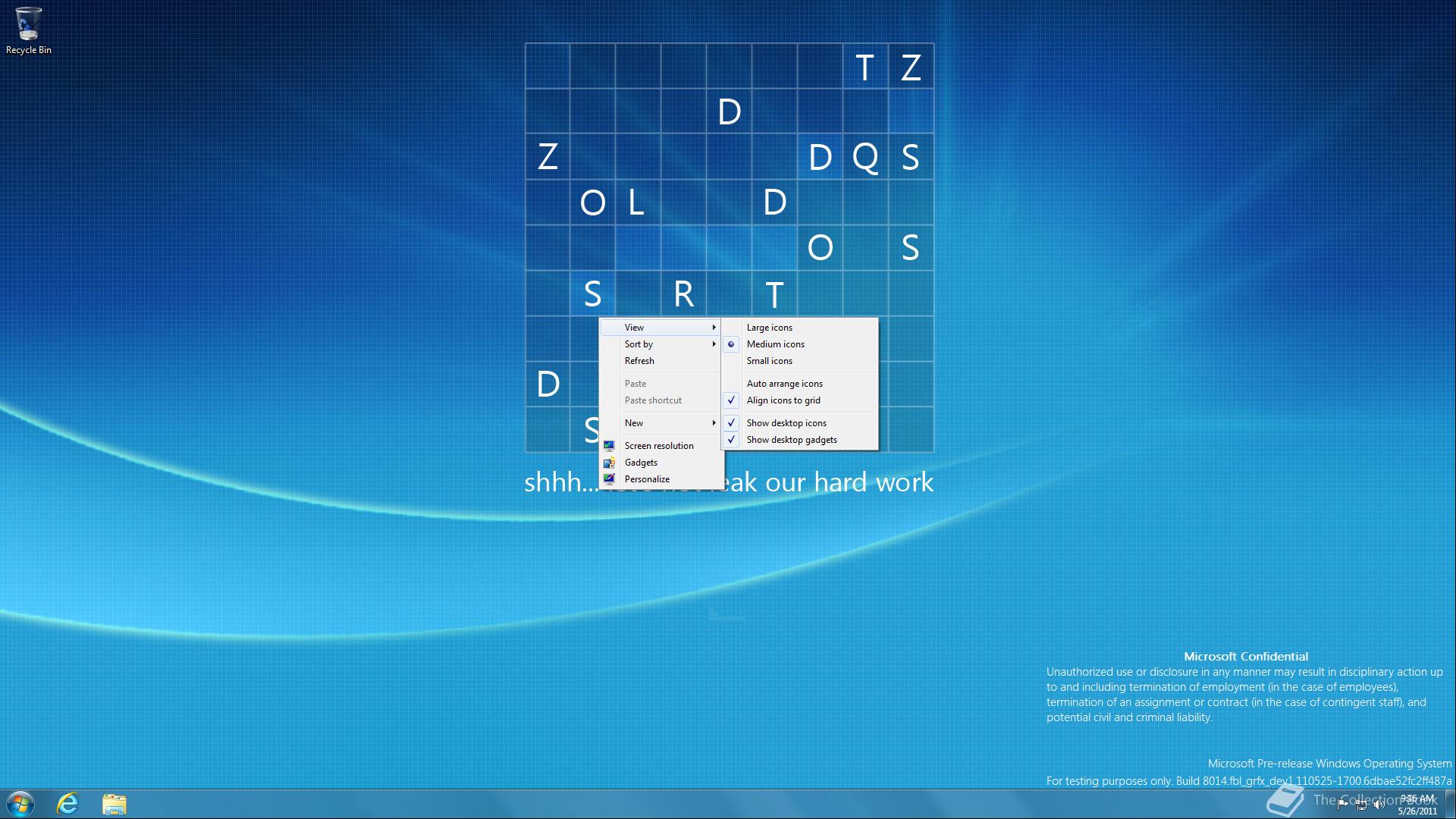Viewport: 1456px width, 819px height.
Task: Select the Medium icons radio option
Action: [801, 344]
